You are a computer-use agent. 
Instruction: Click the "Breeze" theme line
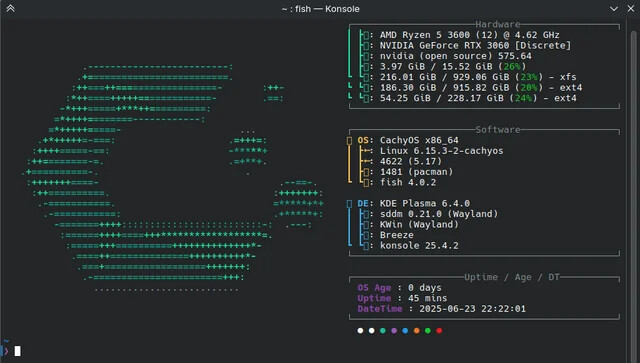coord(396,235)
